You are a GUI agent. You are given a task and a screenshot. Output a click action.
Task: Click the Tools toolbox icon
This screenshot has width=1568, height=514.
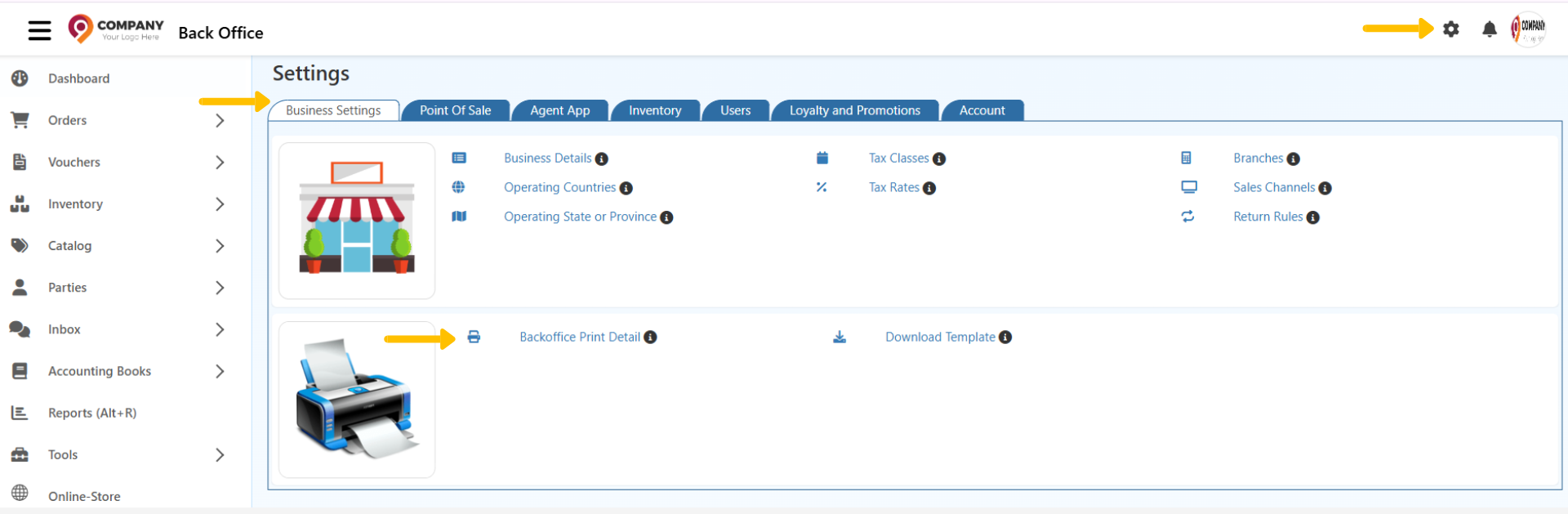point(20,454)
